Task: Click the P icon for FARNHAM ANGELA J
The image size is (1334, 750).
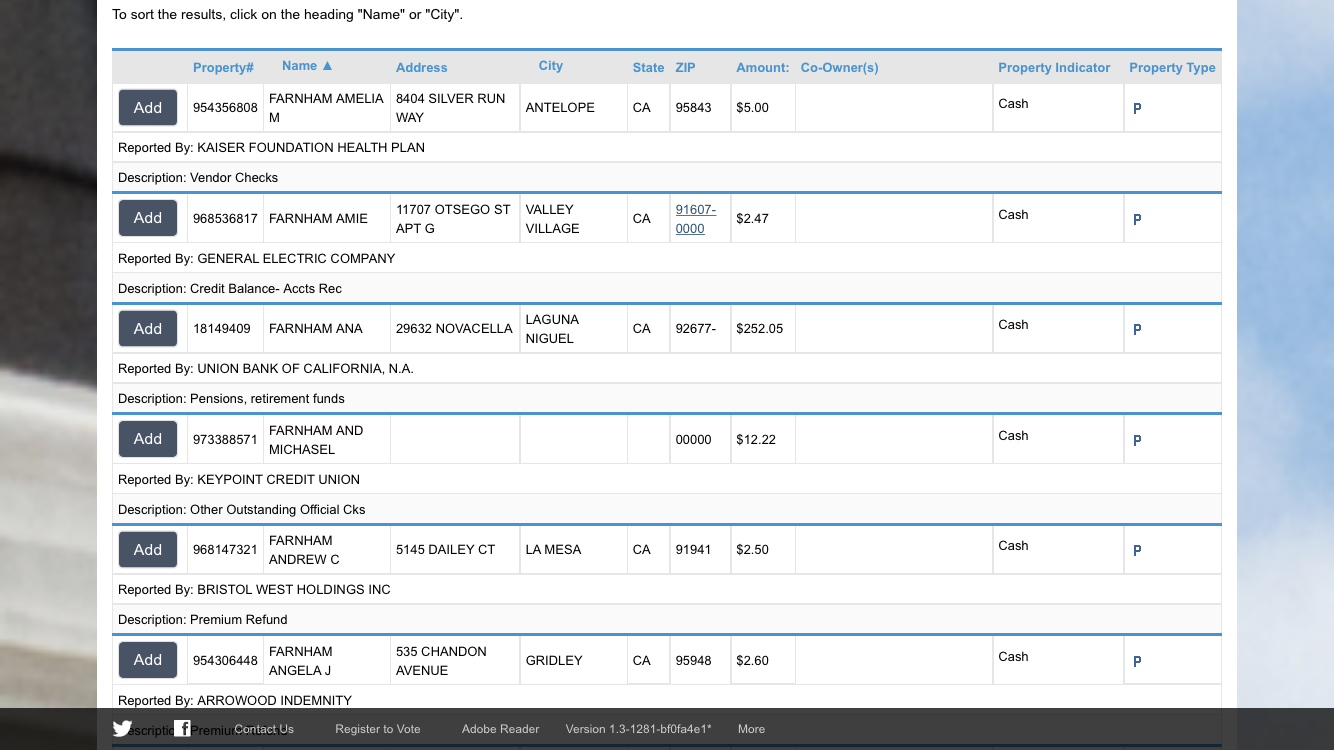Action: pos(1137,662)
